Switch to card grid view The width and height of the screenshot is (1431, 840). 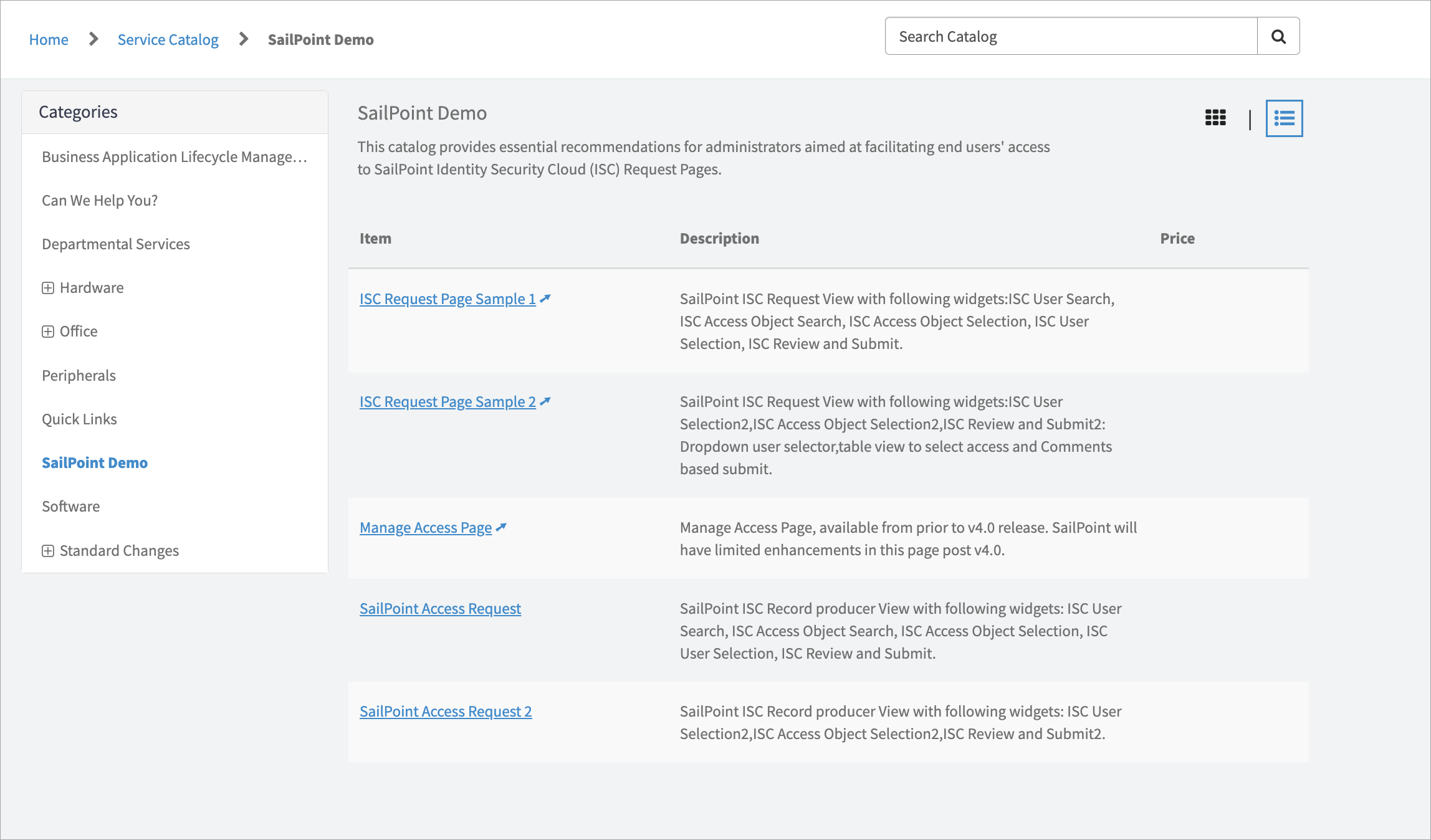tap(1215, 118)
